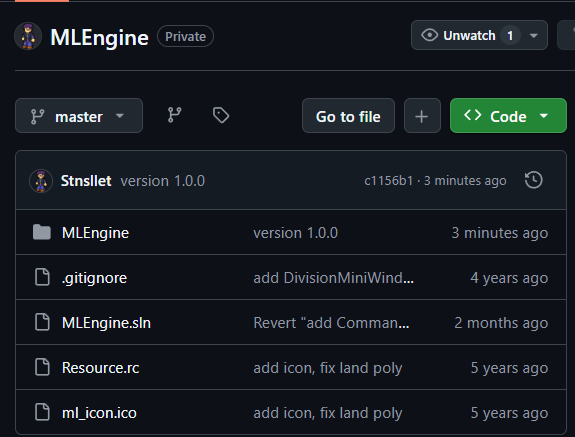Click the MLEngine folder icon
The height and width of the screenshot is (437, 575).
pos(42,232)
